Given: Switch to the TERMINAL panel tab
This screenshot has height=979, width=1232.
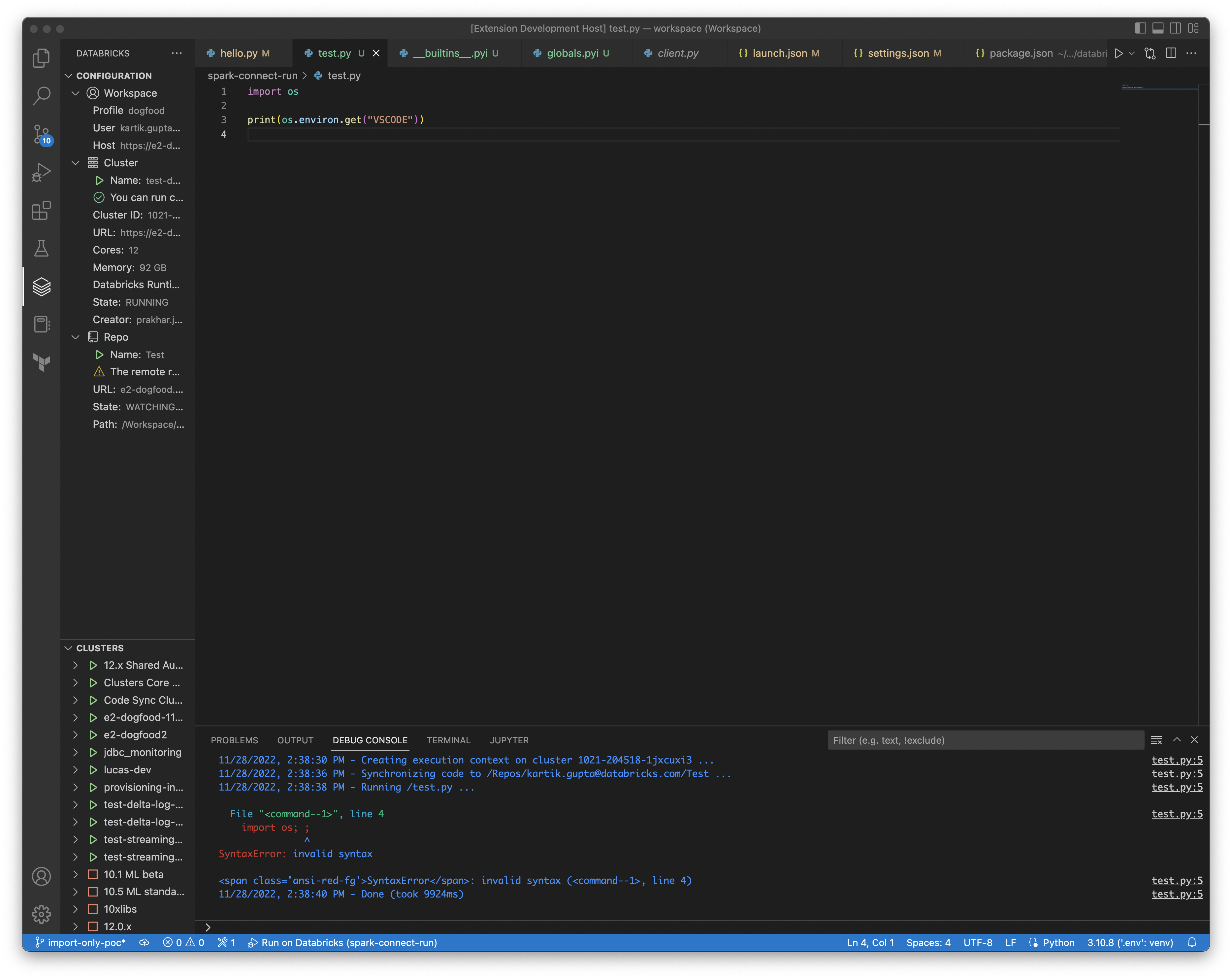Looking at the screenshot, I should point(448,740).
